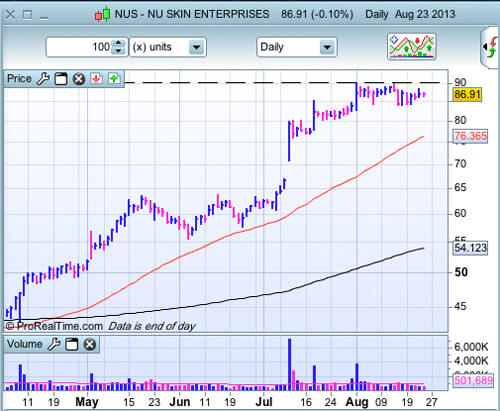This screenshot has height=411, width=500.
Task: Click NUS - NU SKIN ENTERPRISES title
Action: pos(192,14)
